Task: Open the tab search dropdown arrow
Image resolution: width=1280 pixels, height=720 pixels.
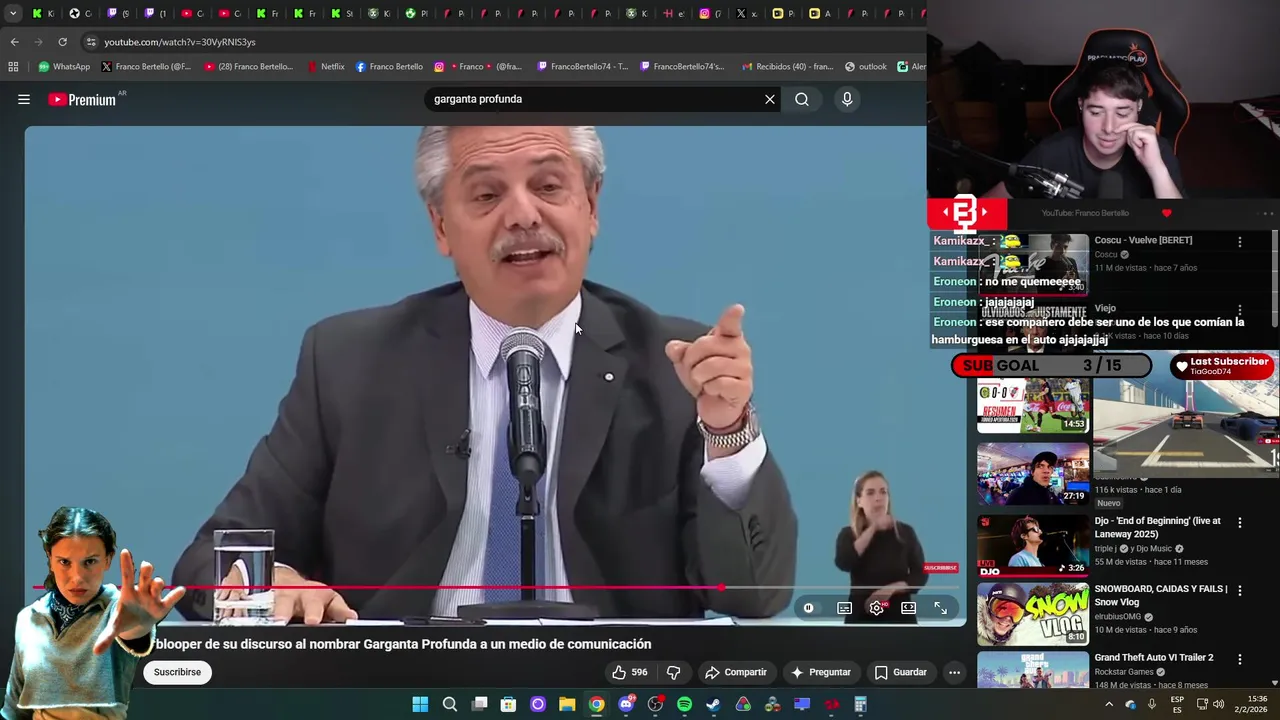Action: (13, 14)
